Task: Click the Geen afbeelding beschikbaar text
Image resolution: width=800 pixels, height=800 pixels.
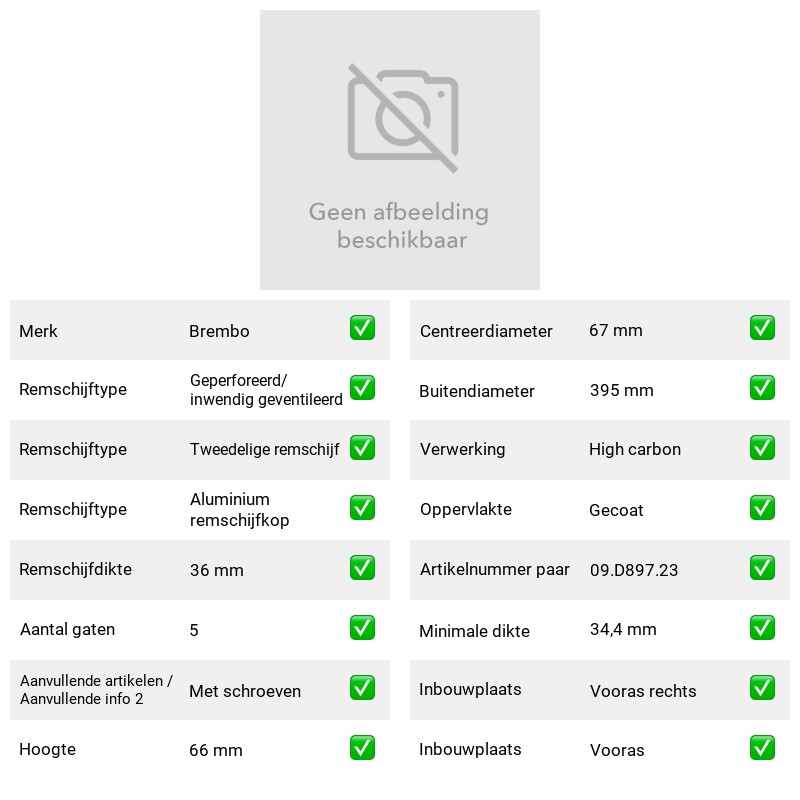Action: (x=399, y=226)
